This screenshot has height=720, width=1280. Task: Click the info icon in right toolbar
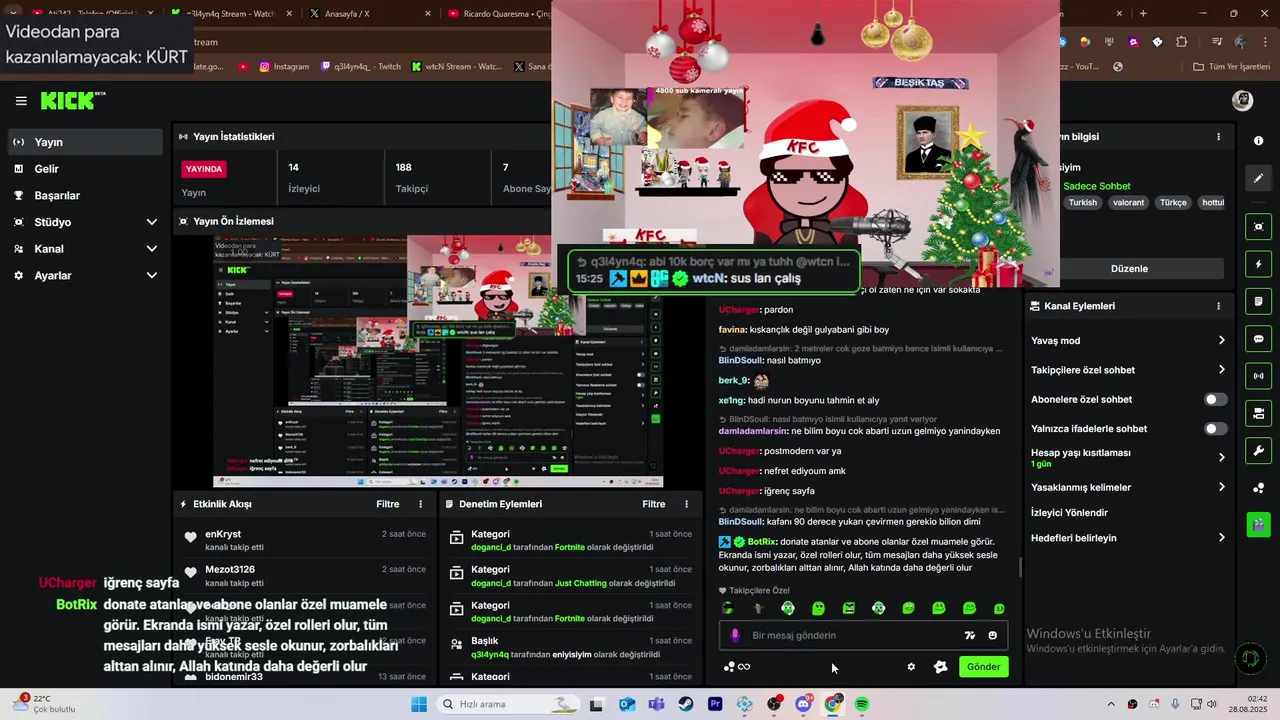(x=1258, y=141)
